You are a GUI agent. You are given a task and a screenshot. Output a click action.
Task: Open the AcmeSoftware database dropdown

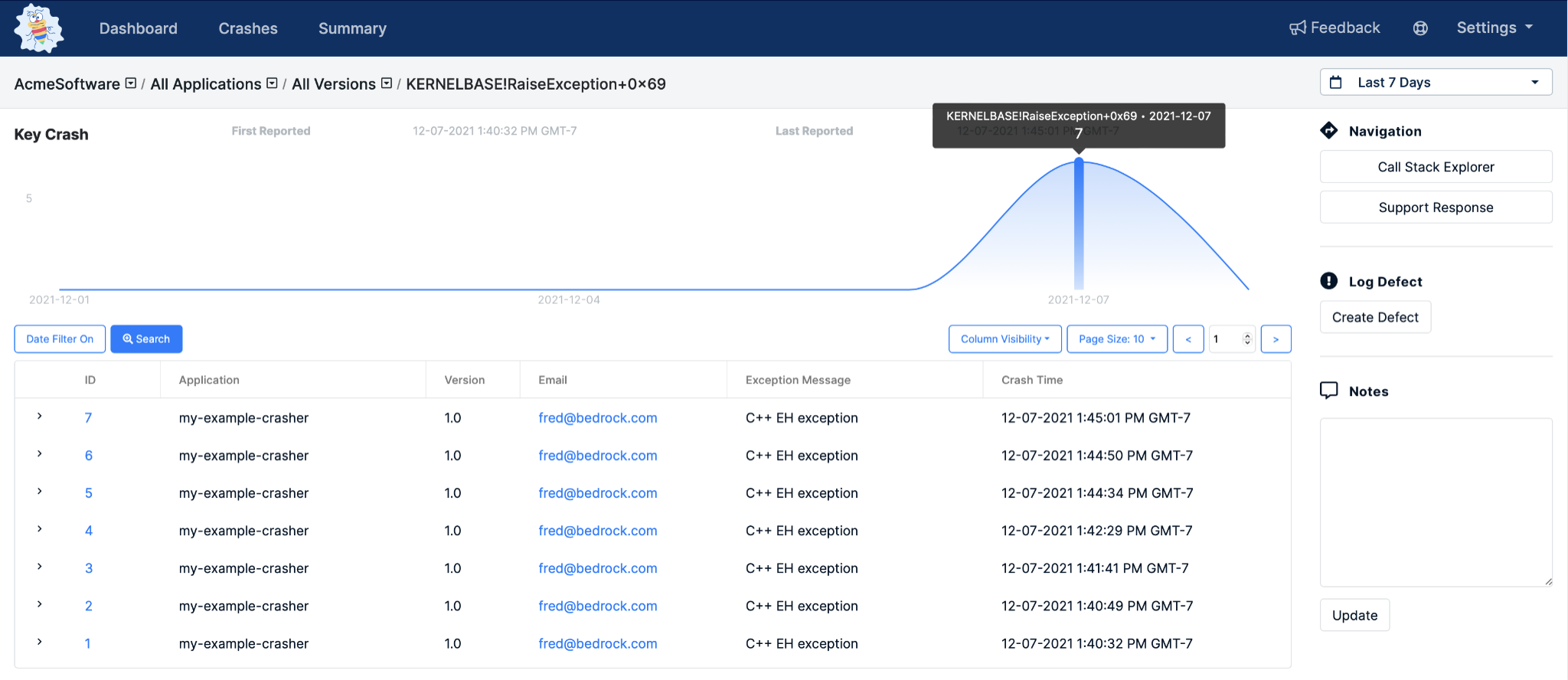(x=131, y=83)
